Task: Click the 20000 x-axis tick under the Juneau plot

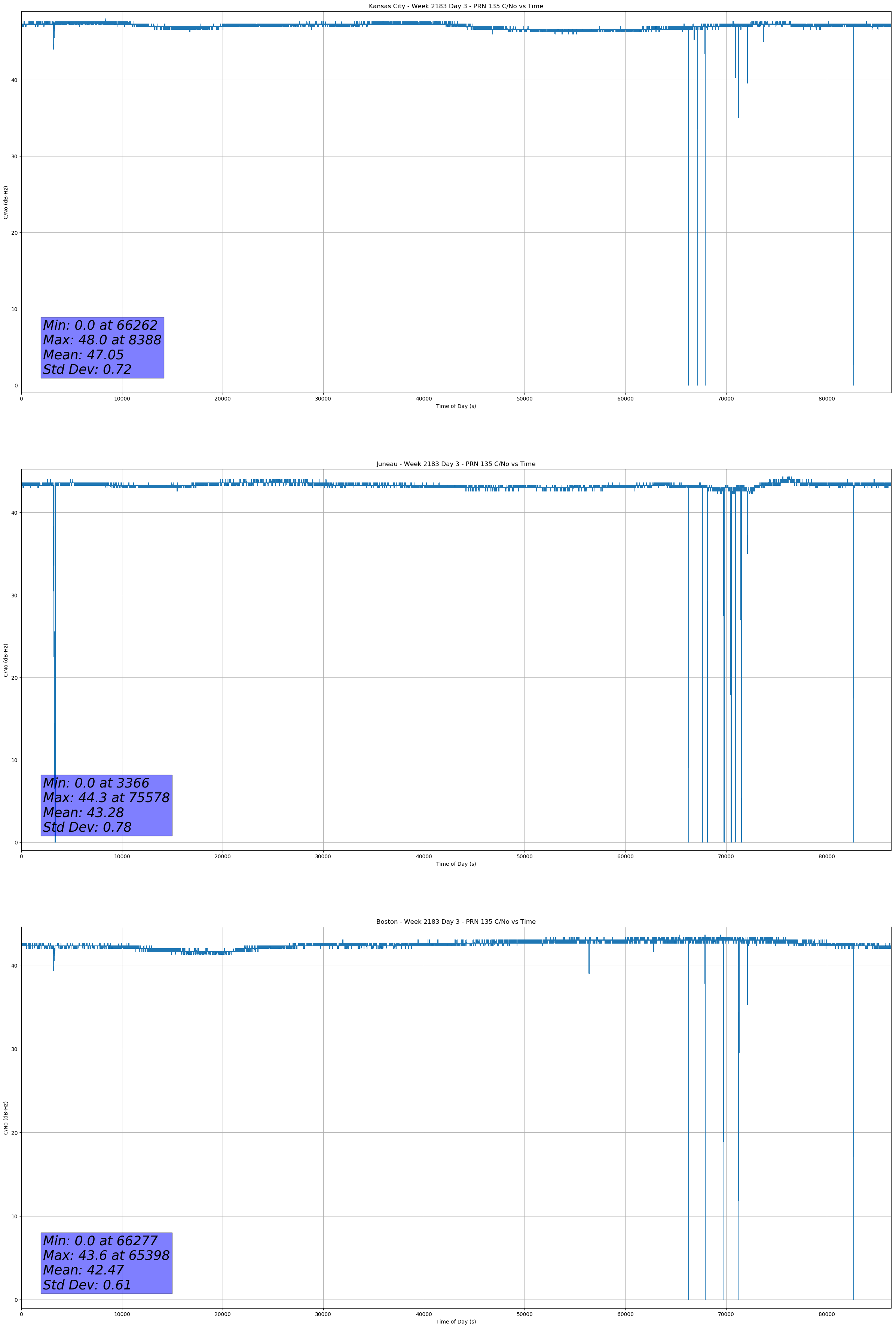Action: tap(222, 856)
